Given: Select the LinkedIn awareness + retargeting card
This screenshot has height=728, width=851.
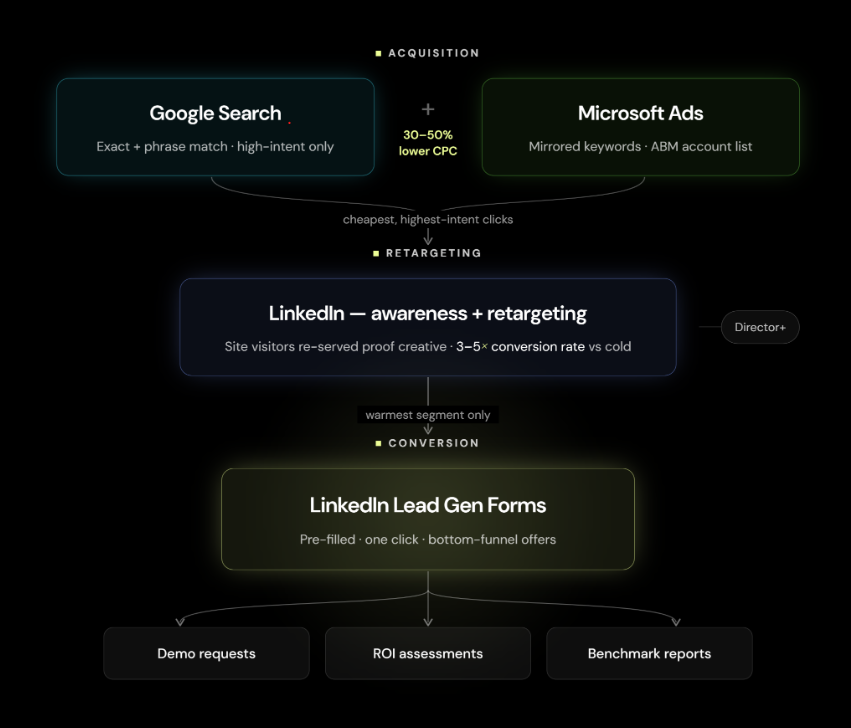Looking at the screenshot, I should [428, 327].
